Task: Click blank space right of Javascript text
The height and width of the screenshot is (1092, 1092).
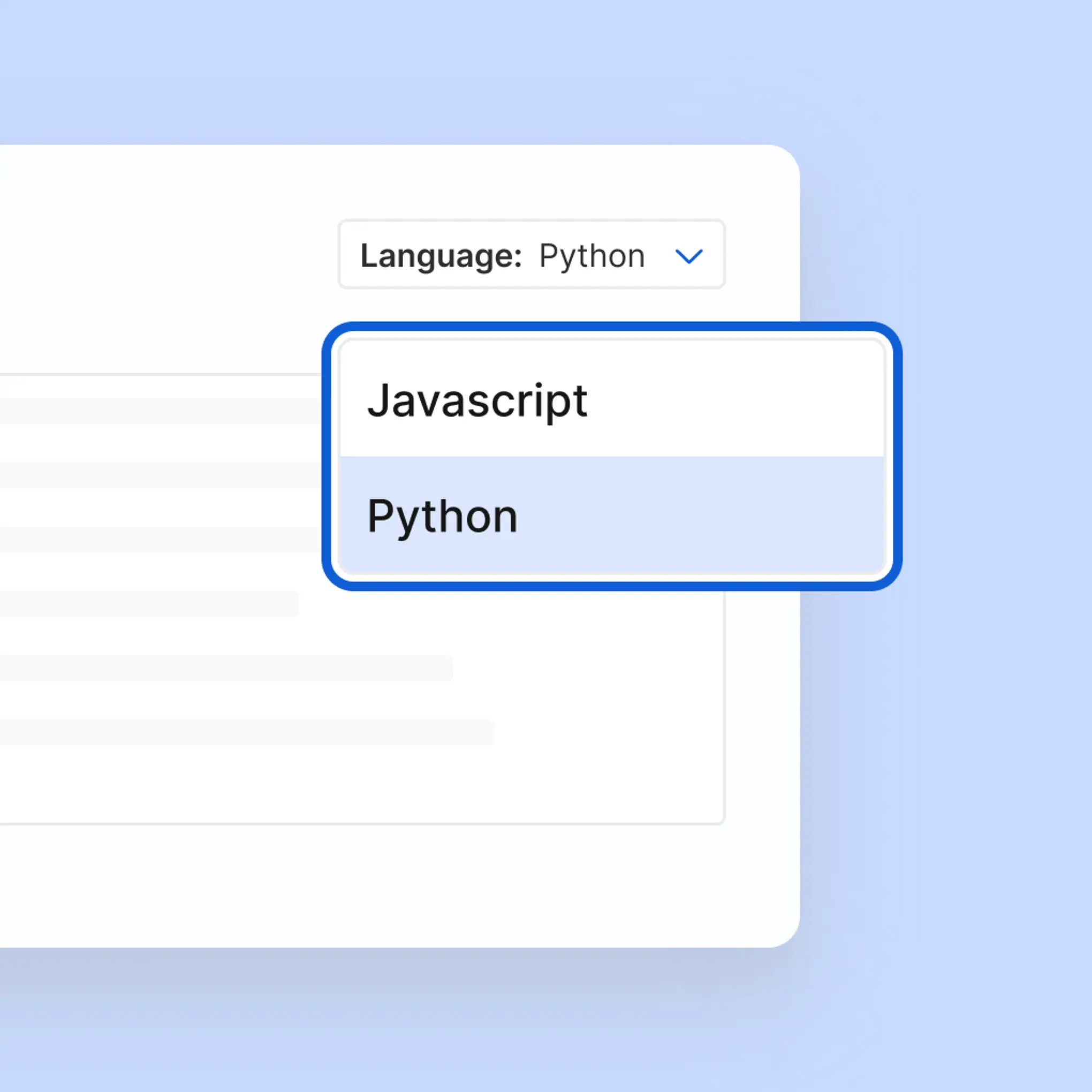Action: click(x=735, y=401)
